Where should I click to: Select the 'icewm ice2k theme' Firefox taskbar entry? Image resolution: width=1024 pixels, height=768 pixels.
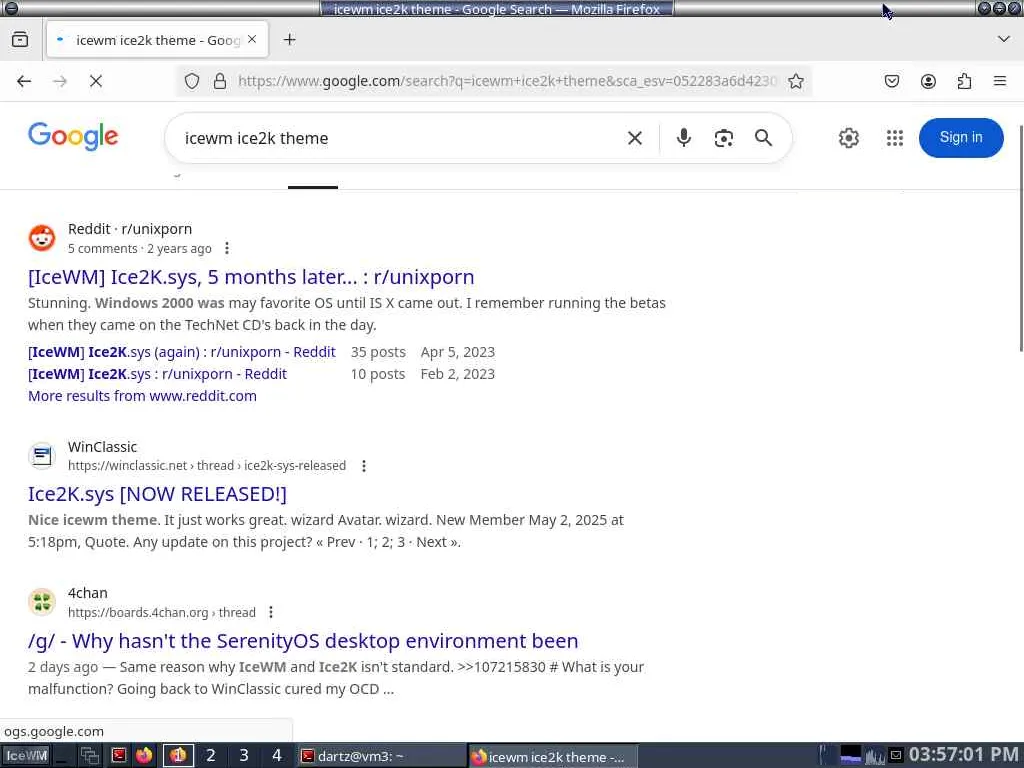point(552,756)
